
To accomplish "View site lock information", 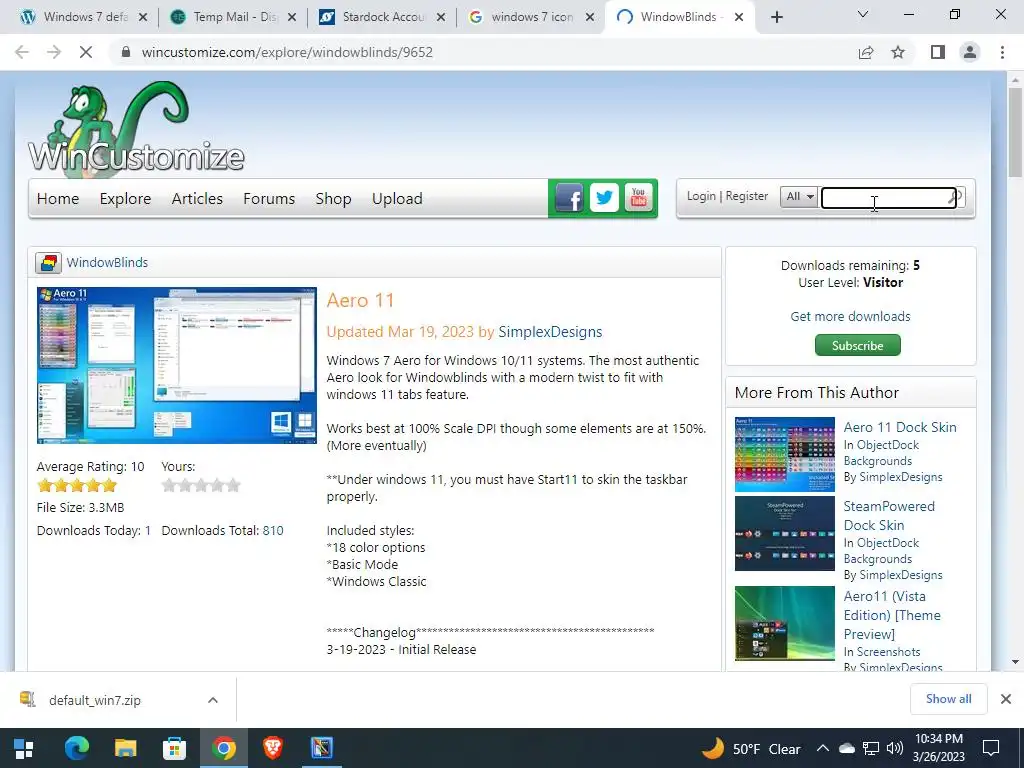I will (126, 52).
